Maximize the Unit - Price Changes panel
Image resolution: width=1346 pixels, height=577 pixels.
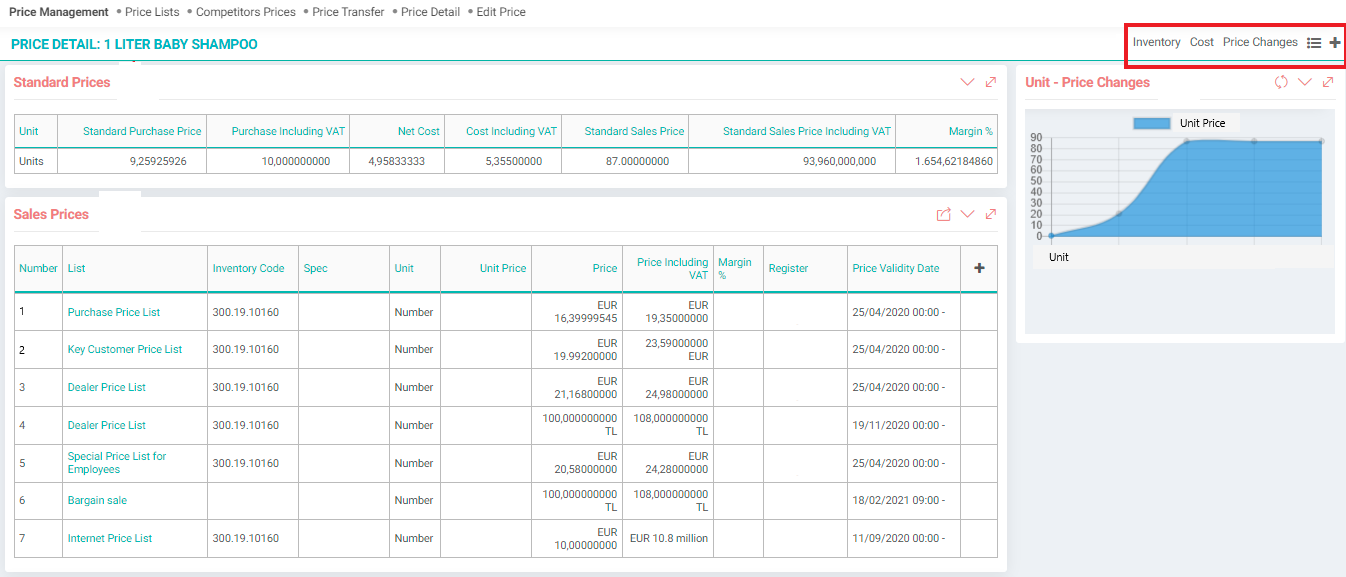coord(1328,82)
